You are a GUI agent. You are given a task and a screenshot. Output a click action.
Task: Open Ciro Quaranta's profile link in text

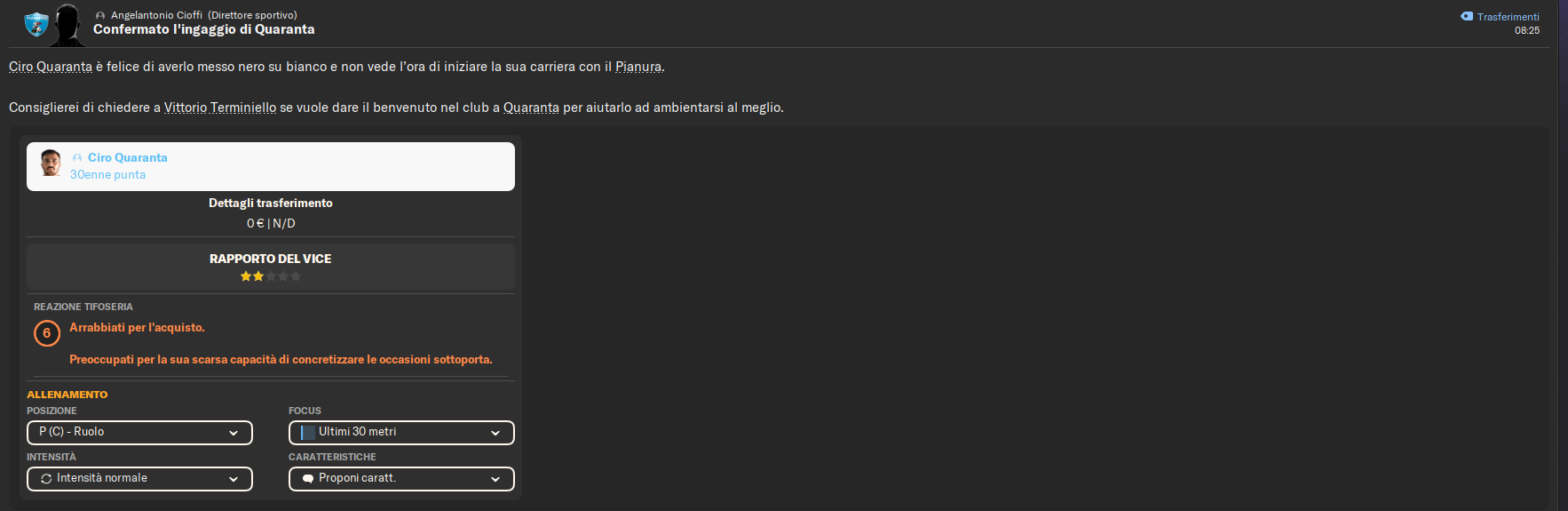[51, 67]
